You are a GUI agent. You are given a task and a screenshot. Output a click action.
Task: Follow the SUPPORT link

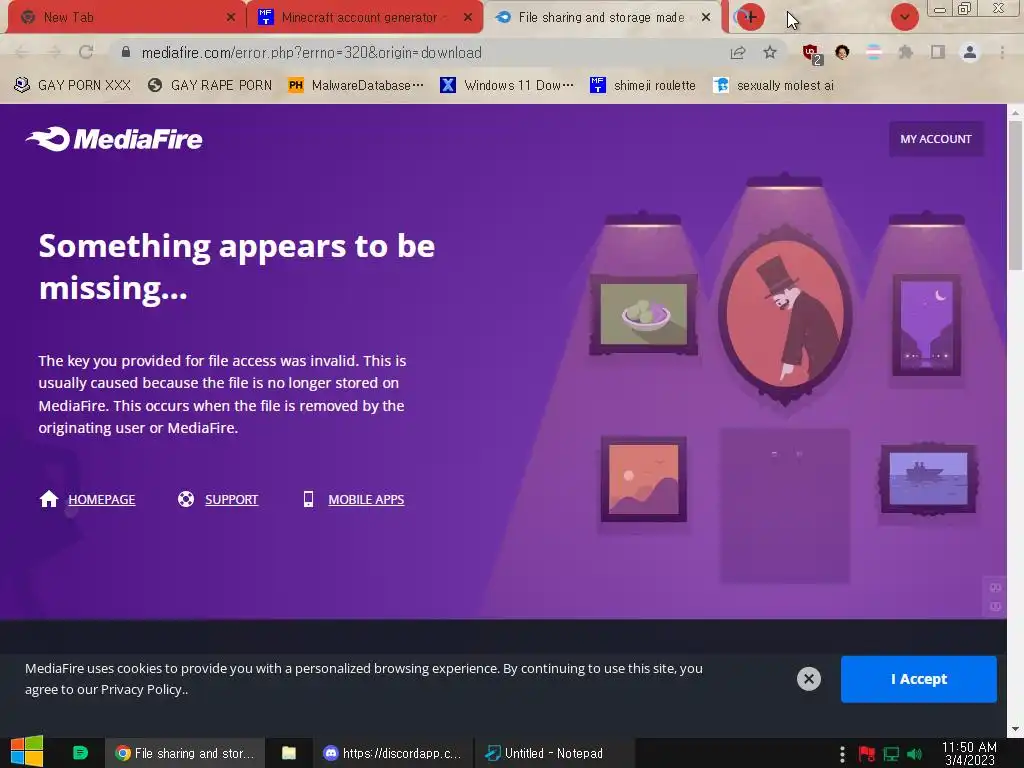coord(232,500)
